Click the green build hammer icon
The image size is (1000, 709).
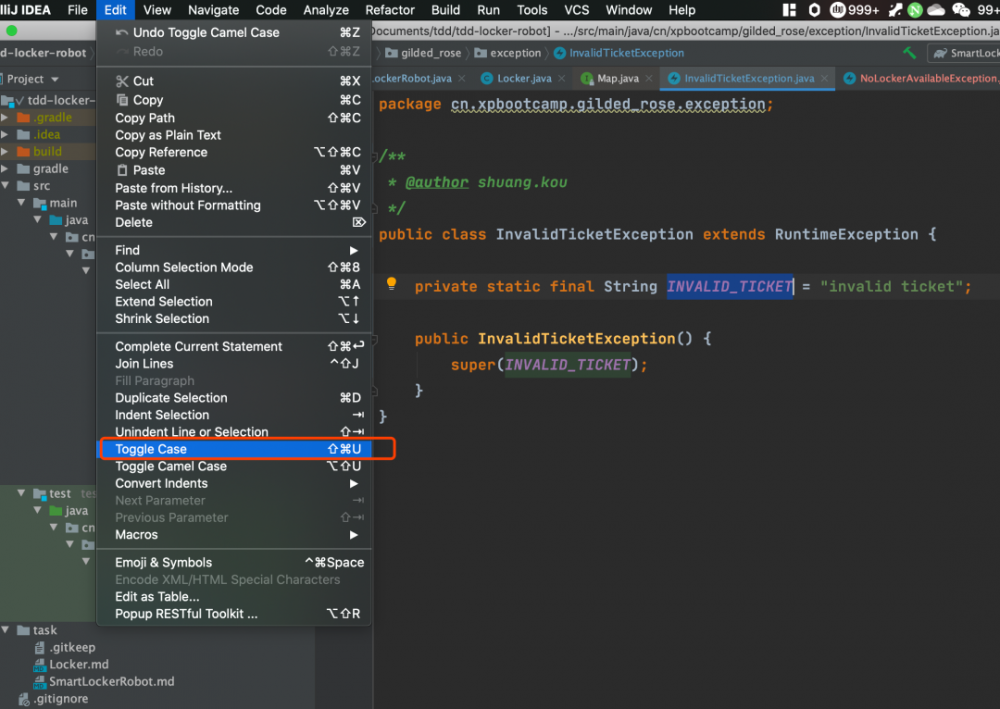pyautogui.click(x=909, y=53)
